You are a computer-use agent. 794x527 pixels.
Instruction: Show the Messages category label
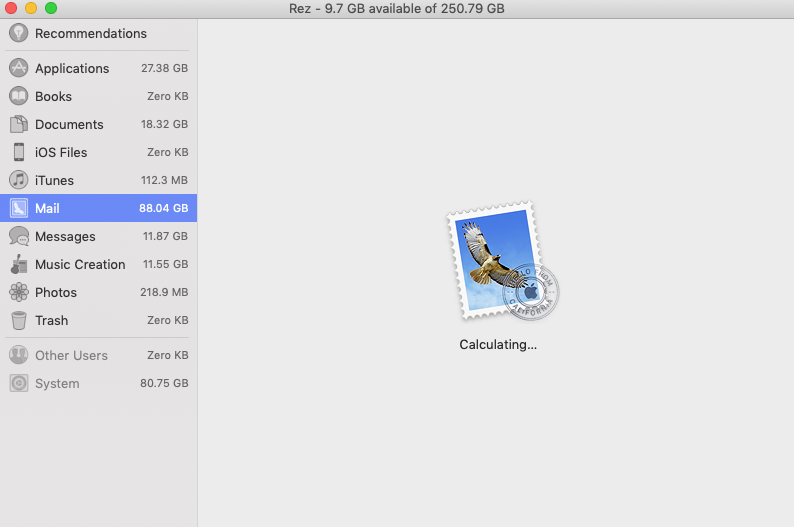[x=65, y=236]
